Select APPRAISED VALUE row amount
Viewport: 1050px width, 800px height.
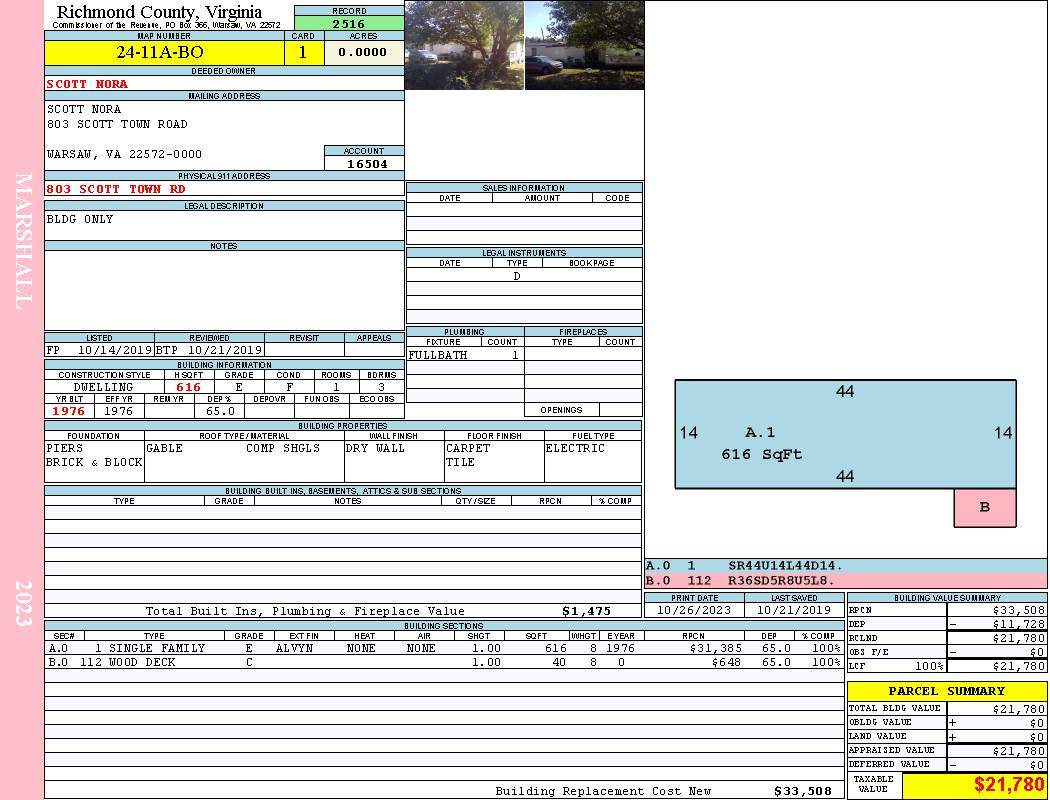coord(1019,750)
